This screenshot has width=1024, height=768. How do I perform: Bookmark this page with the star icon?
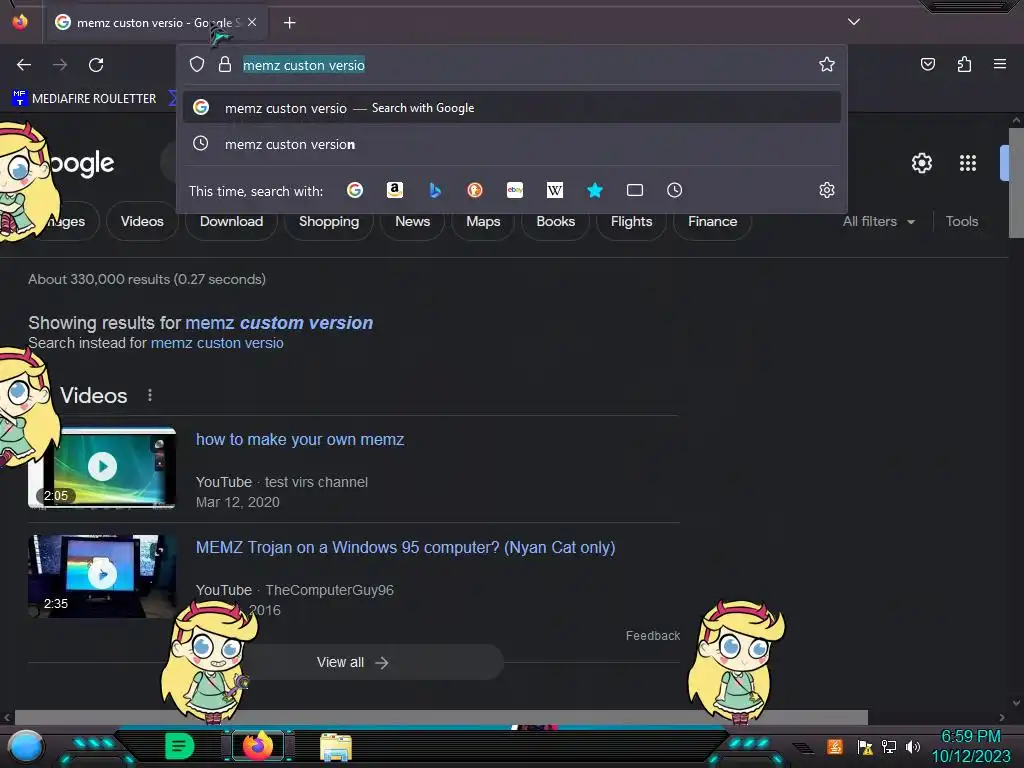827,64
